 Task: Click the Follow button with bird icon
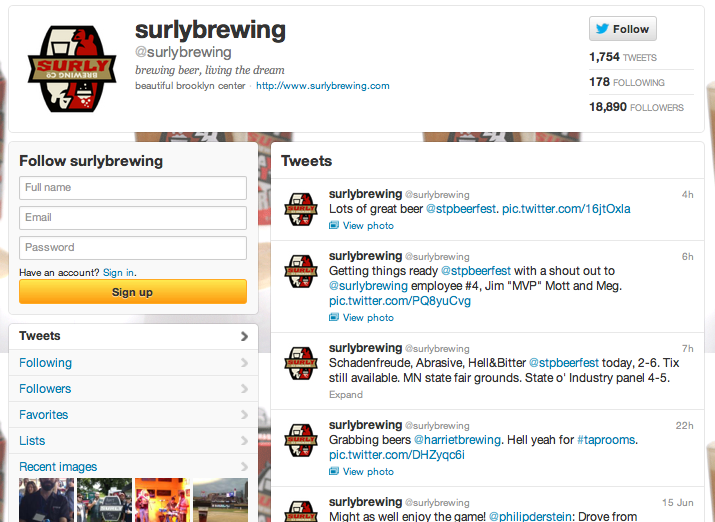(x=622, y=29)
